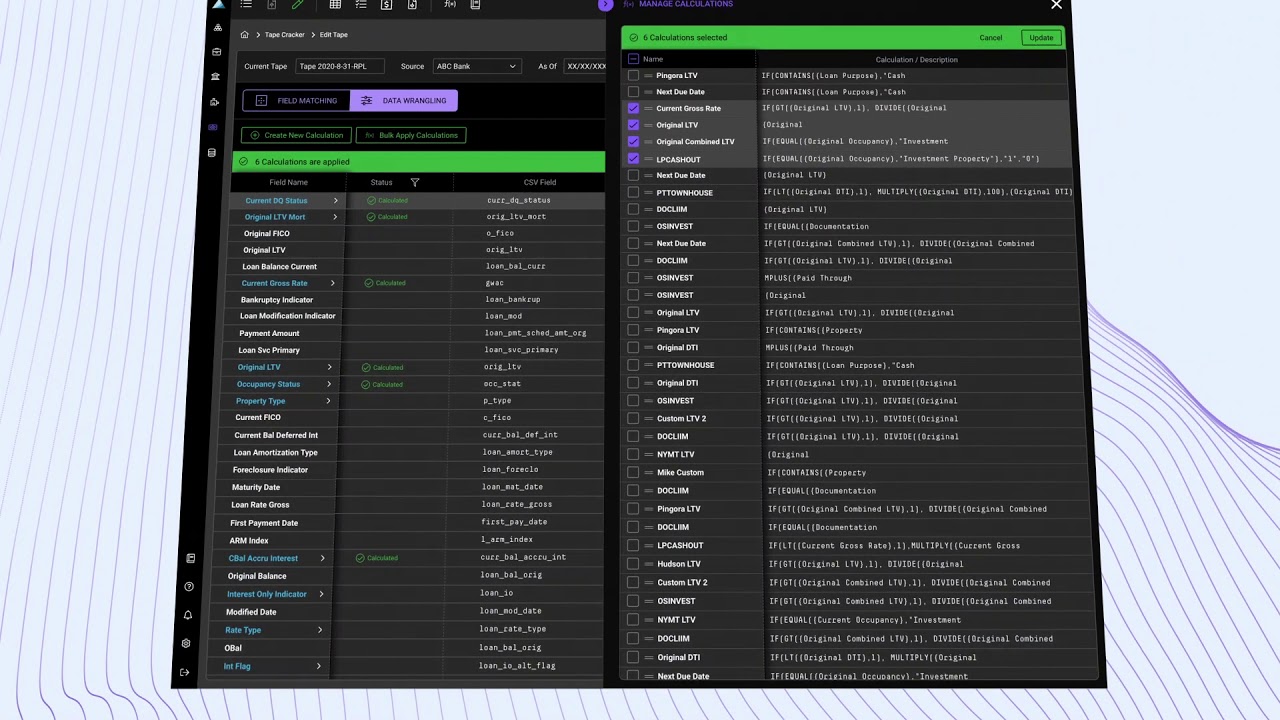Expand the Current DQ Status field row
This screenshot has width=1280, height=720.
(x=335, y=201)
